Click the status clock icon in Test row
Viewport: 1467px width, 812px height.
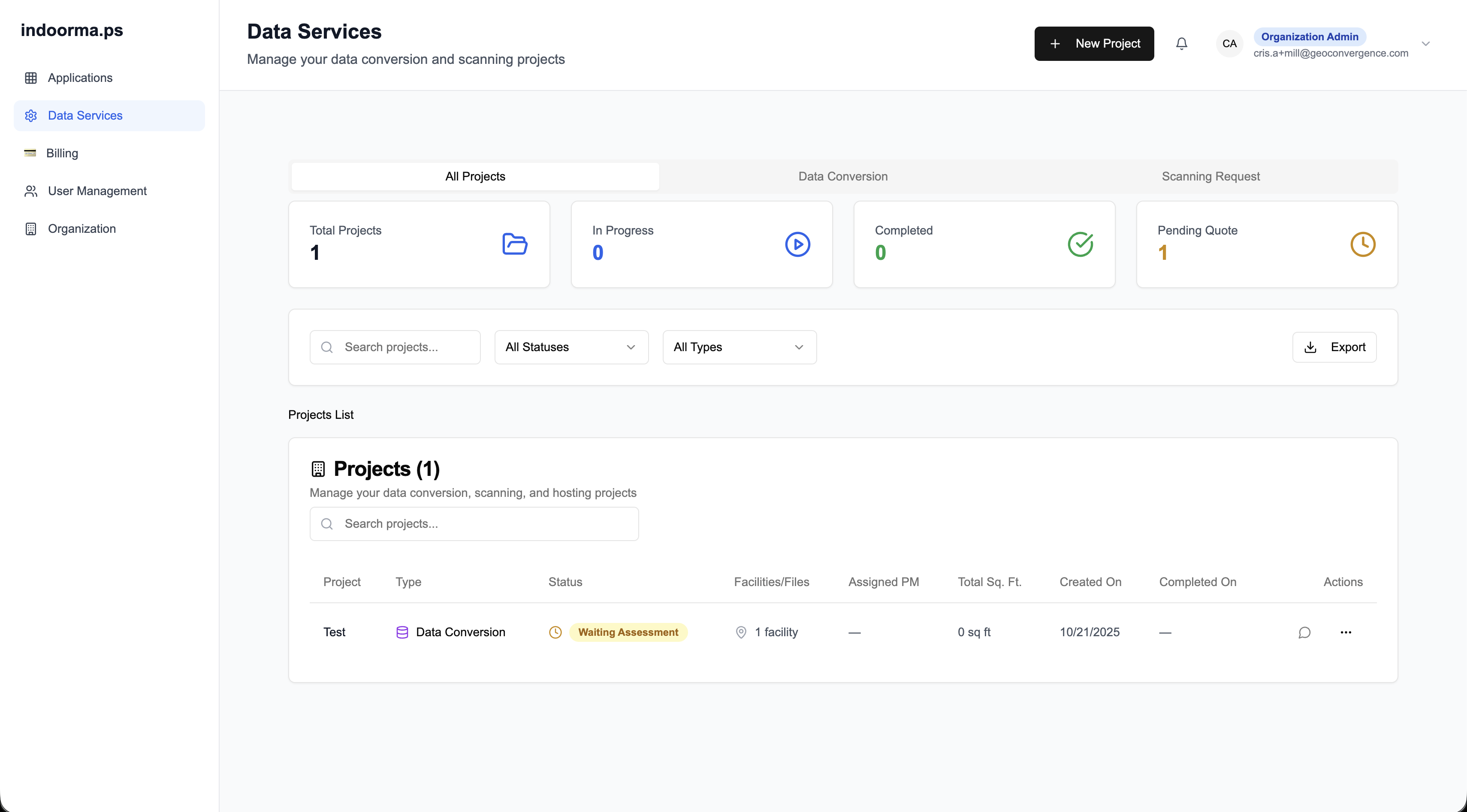[555, 632]
